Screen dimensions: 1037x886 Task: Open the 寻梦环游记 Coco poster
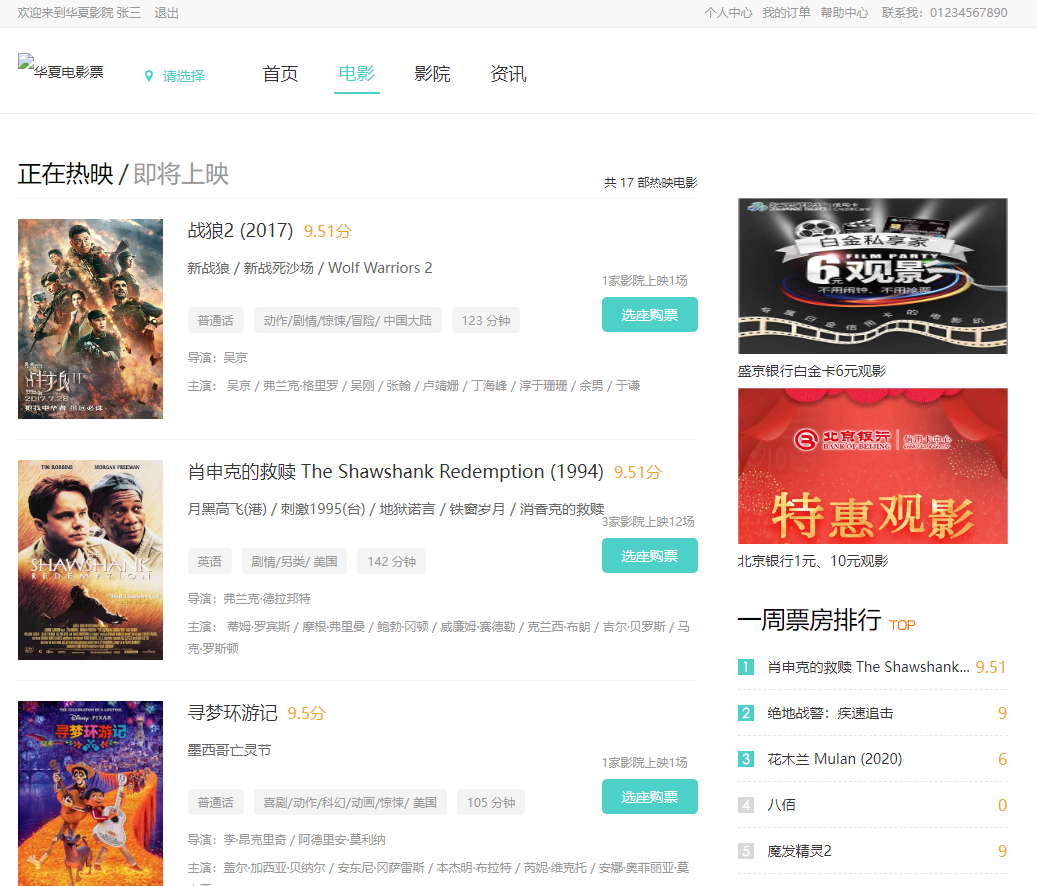click(x=90, y=793)
